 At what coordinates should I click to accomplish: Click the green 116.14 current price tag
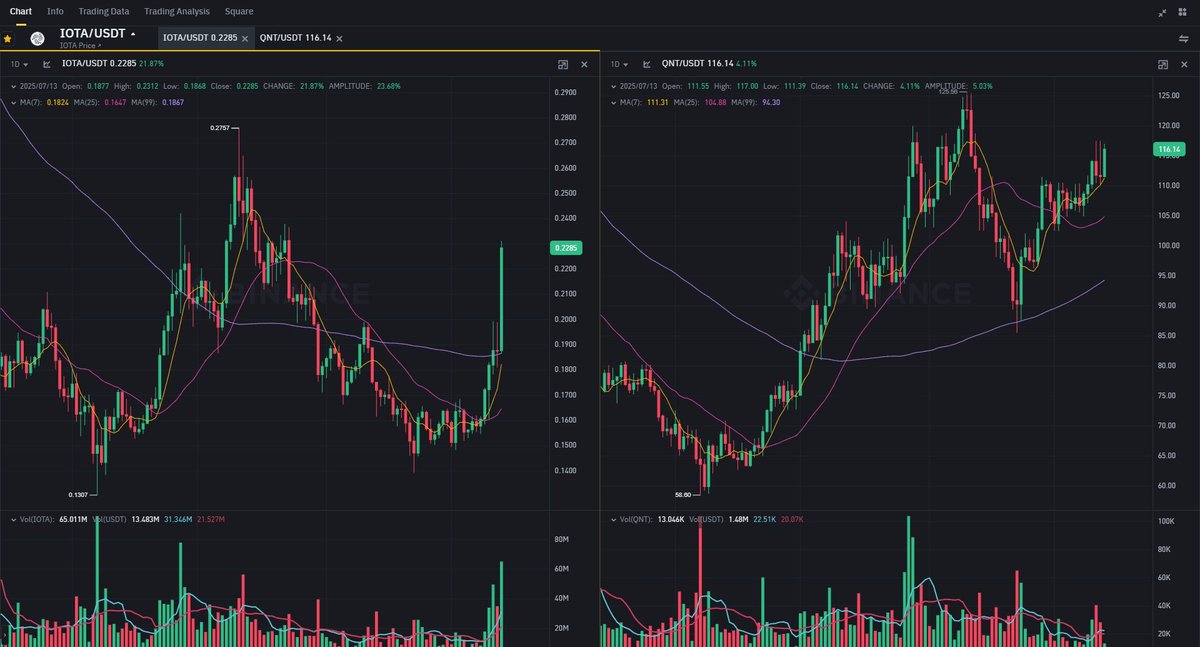[1168, 149]
